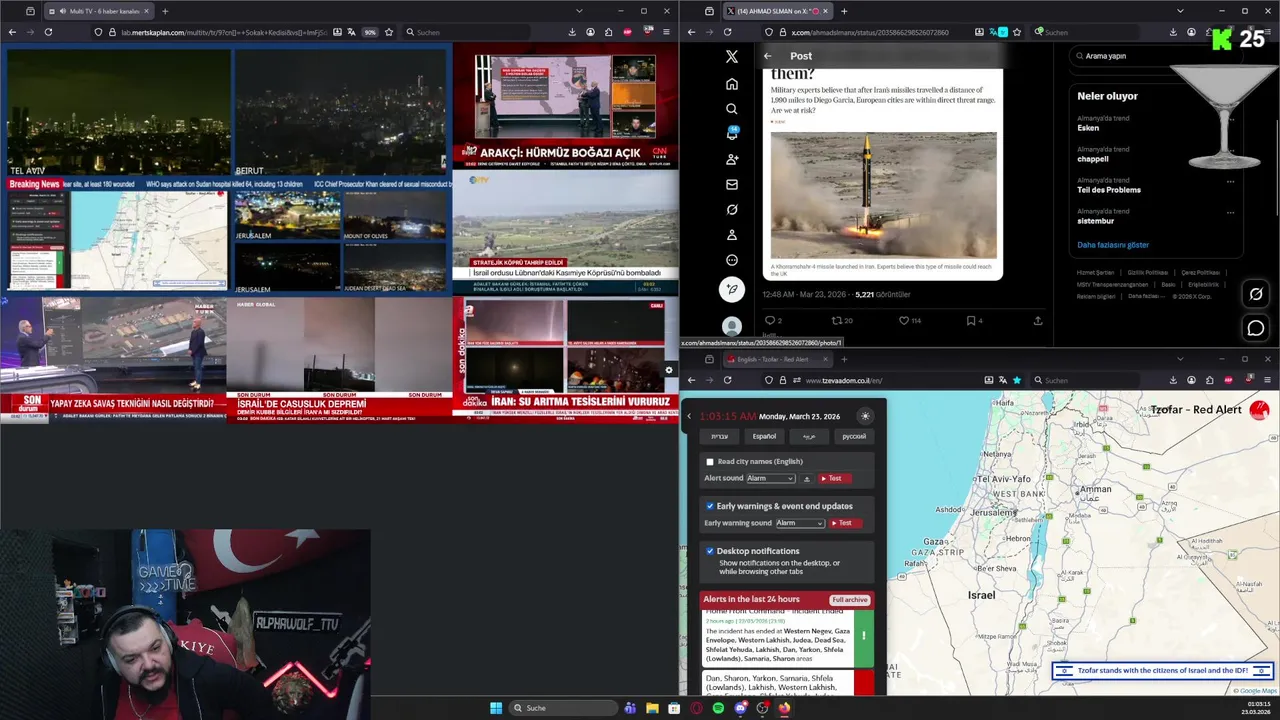Open the follow people icon in X
The height and width of the screenshot is (720, 1280).
[732, 159]
